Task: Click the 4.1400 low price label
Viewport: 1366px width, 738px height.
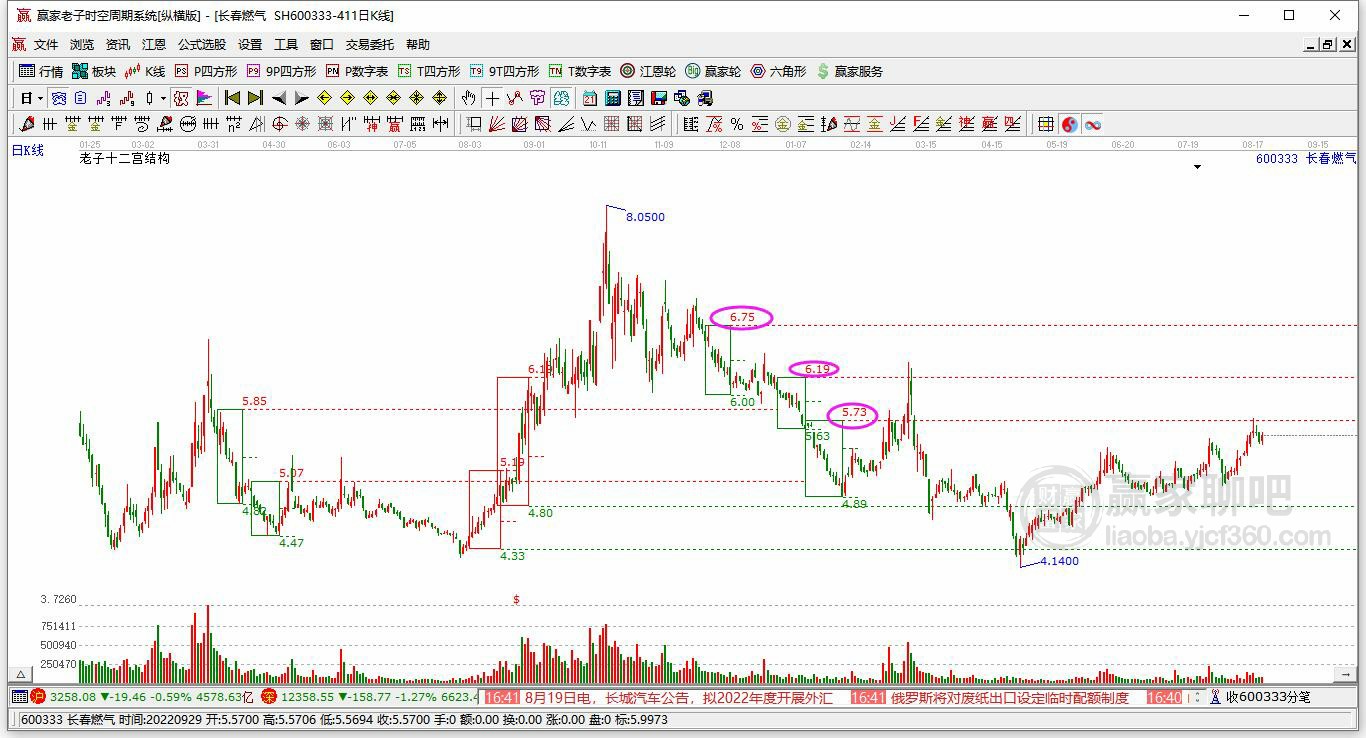Action: (x=1059, y=561)
